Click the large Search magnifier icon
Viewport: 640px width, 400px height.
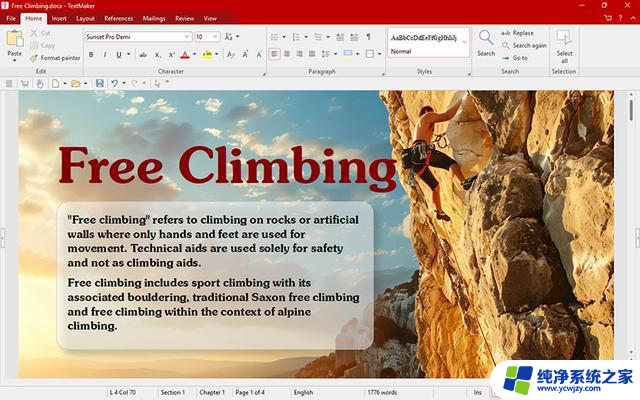[486, 38]
